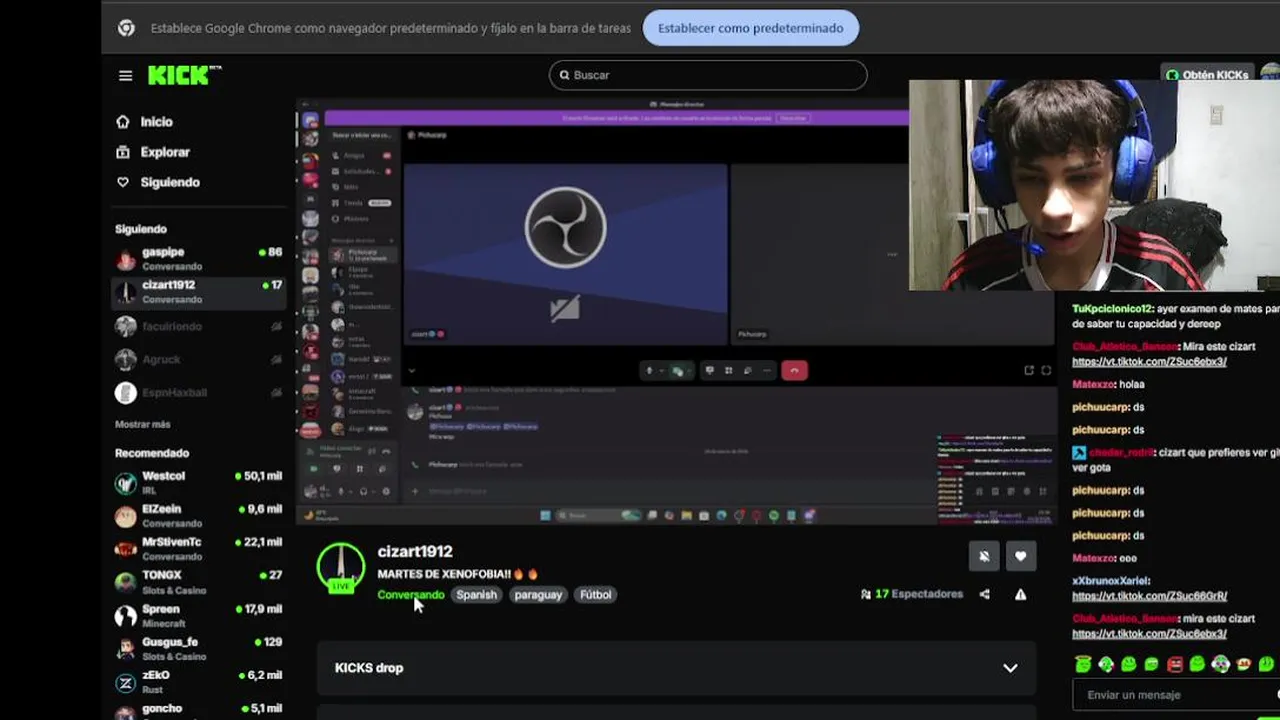Open xXbrunoxXariel's tiktok link
The height and width of the screenshot is (720, 1280).
(1149, 596)
